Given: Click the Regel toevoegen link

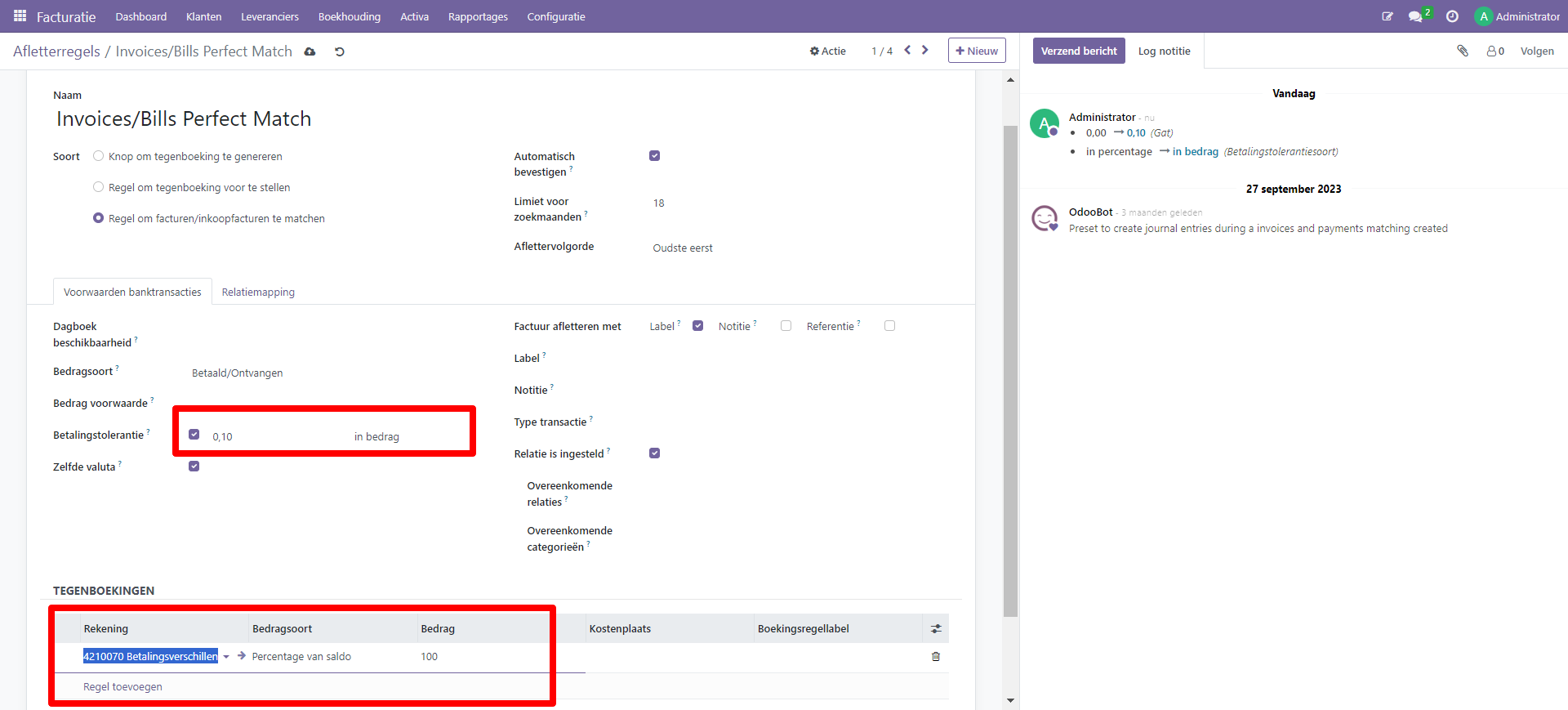Looking at the screenshot, I should pyautogui.click(x=122, y=686).
